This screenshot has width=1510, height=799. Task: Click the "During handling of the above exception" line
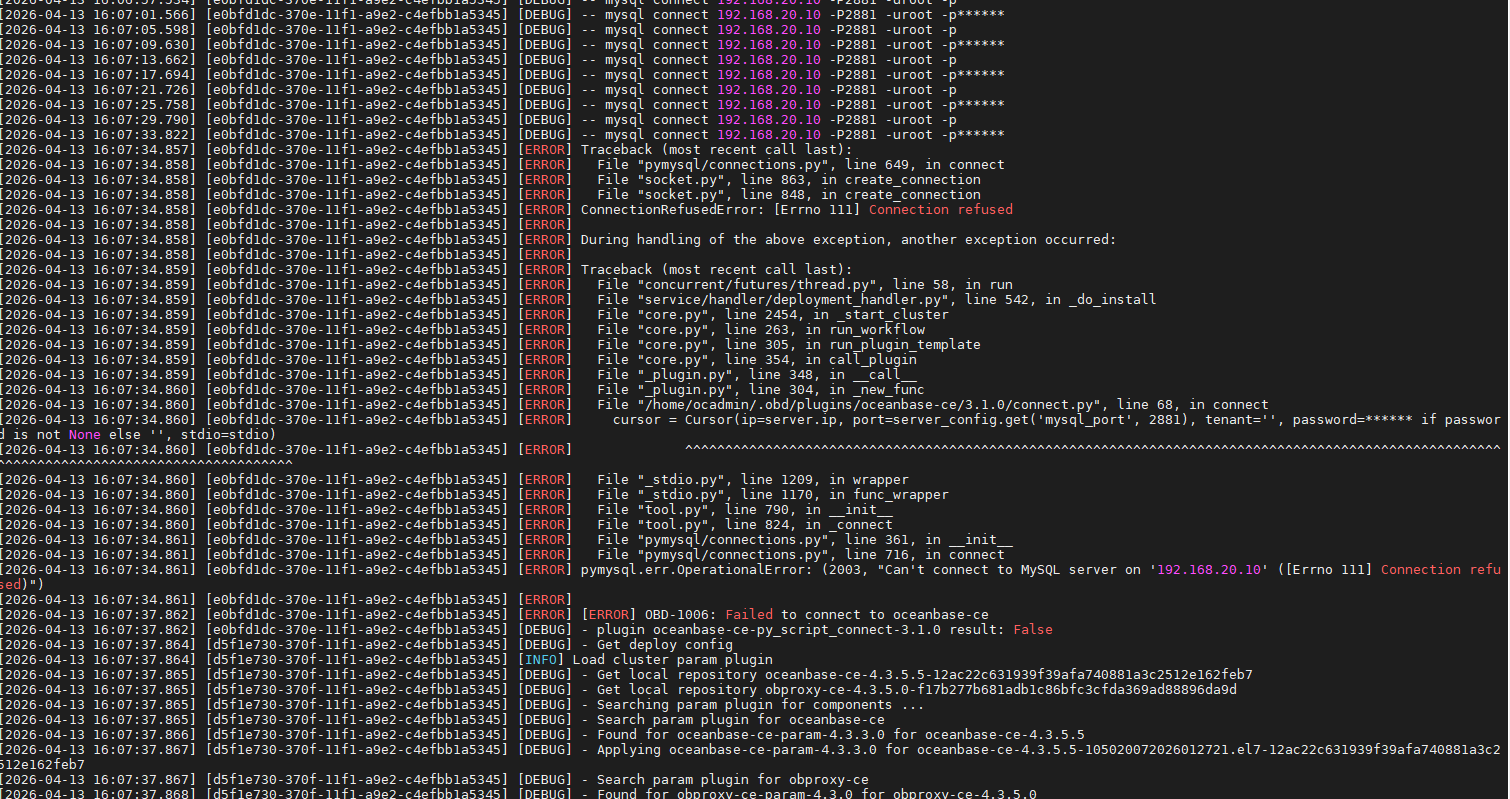tap(848, 240)
